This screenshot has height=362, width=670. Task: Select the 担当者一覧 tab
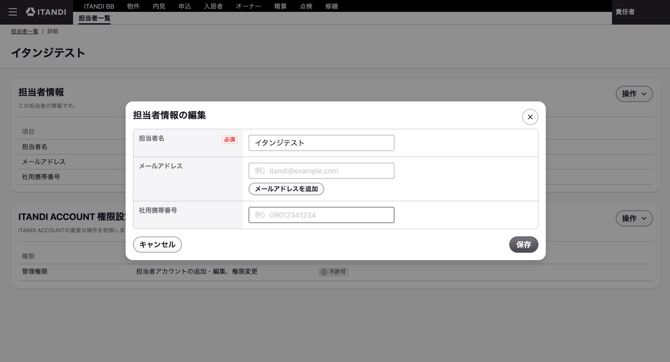(x=94, y=18)
